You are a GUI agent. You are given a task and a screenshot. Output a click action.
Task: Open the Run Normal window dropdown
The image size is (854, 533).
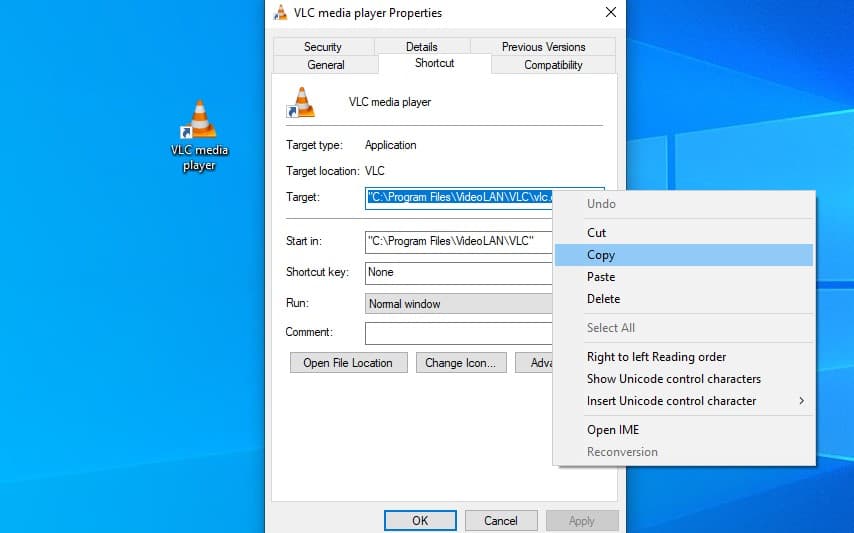point(459,304)
